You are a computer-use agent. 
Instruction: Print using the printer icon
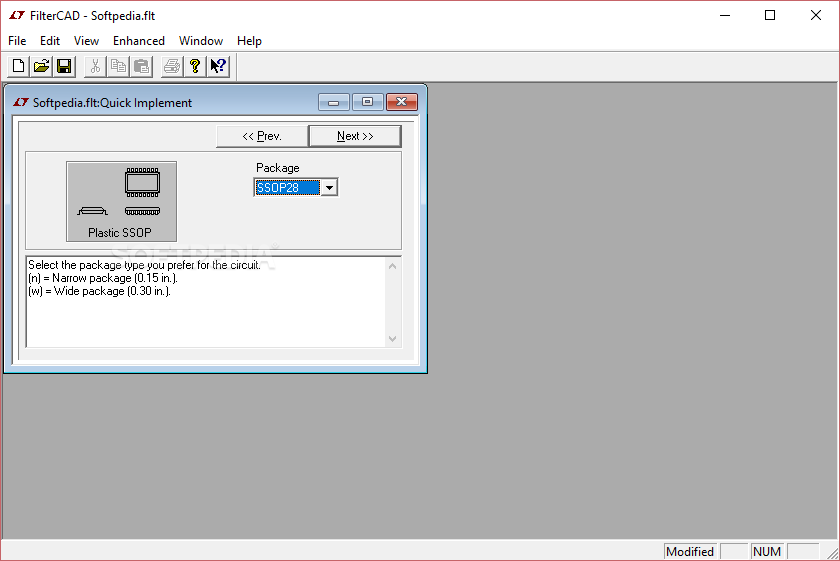click(x=172, y=66)
